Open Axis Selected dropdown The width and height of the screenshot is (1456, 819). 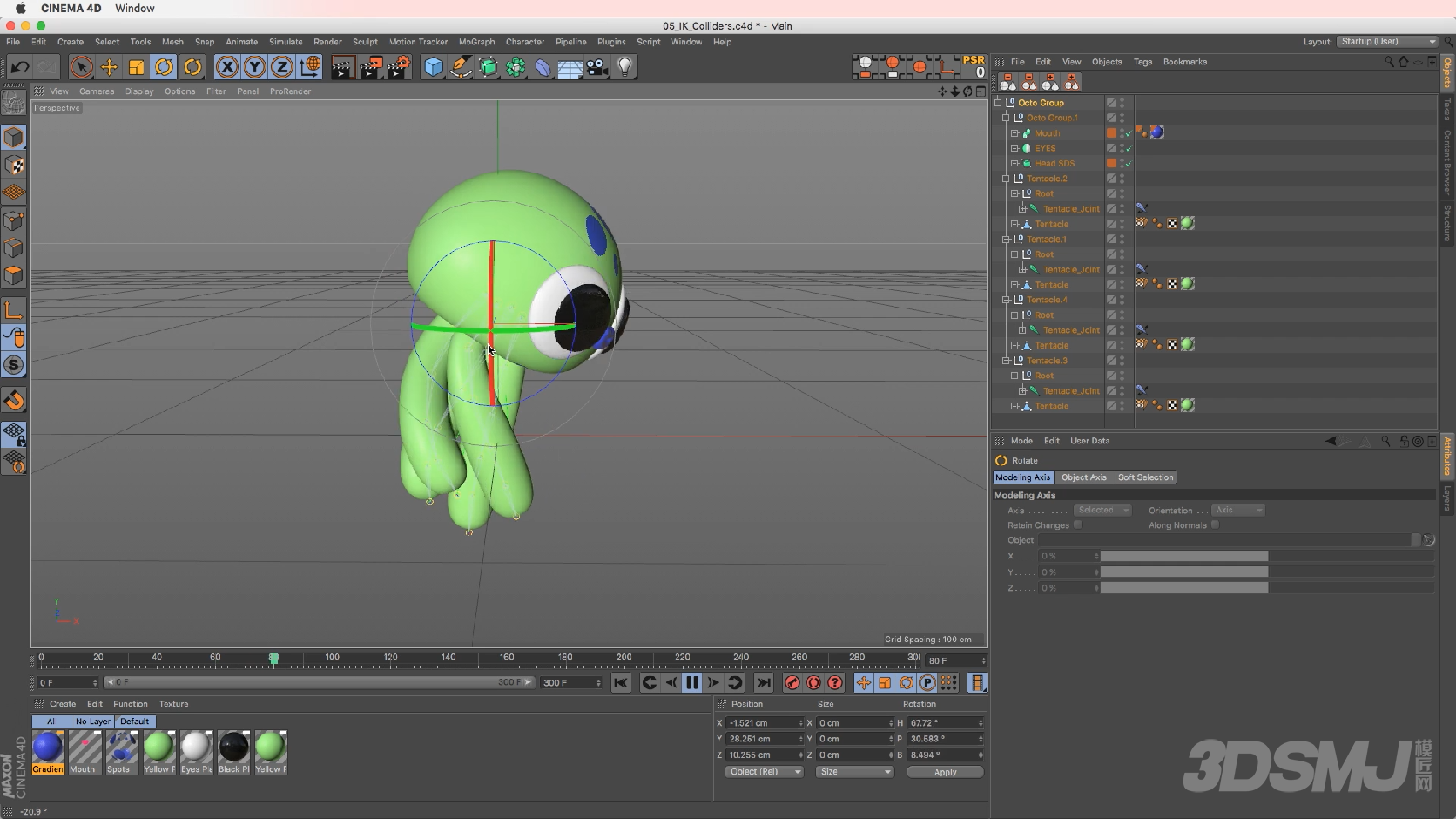tap(1102, 511)
